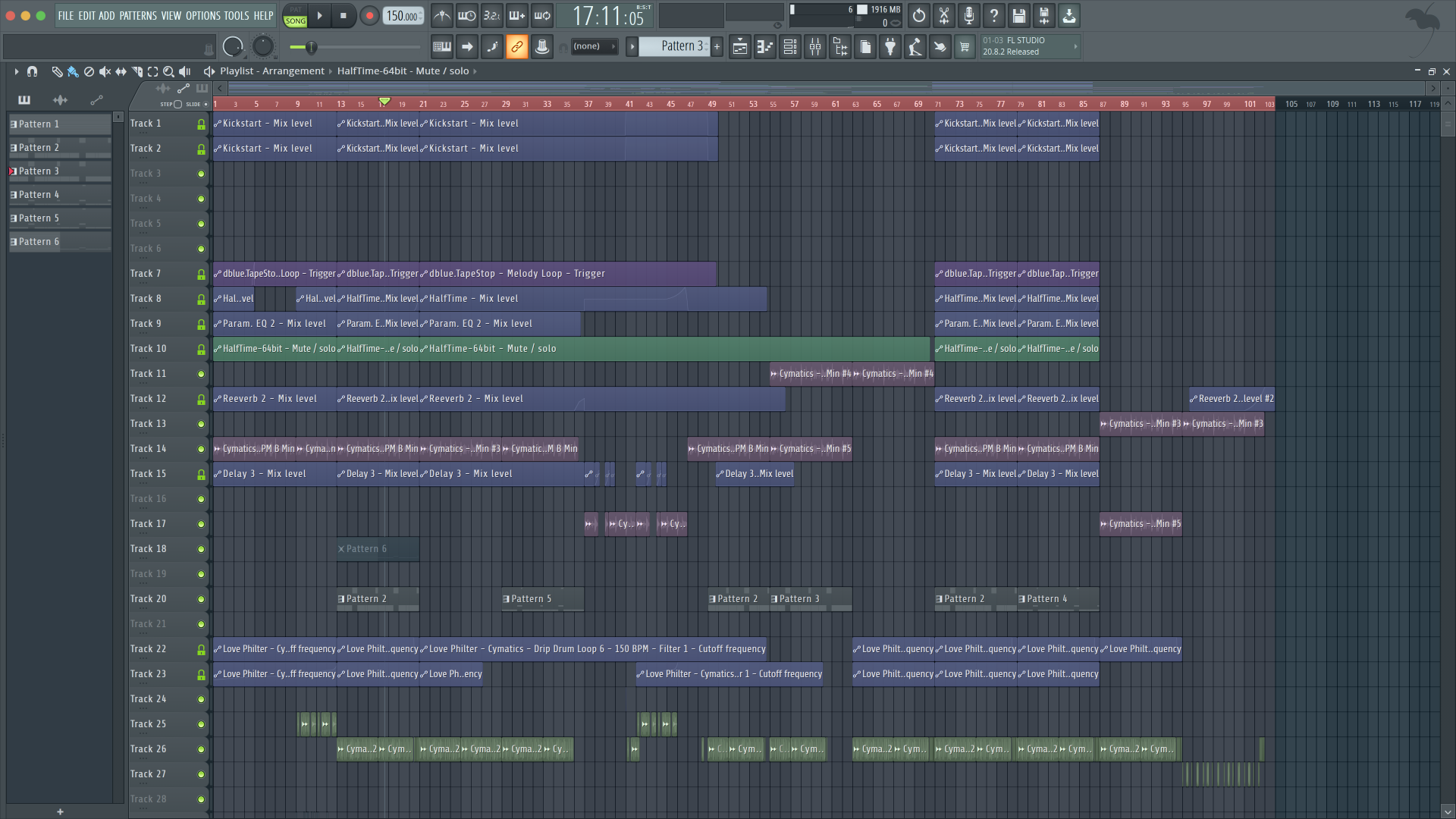
Task: Expand breadcrumb arrow after Mute / solo
Action: coord(475,71)
